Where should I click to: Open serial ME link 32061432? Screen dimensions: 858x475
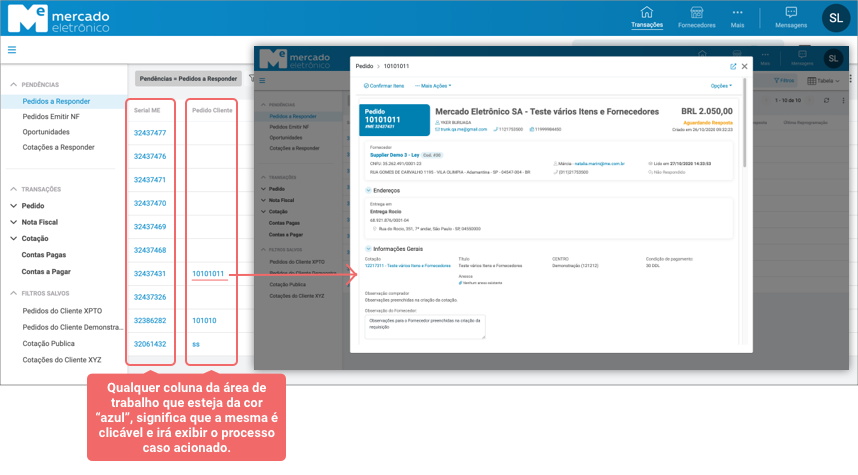click(150, 344)
